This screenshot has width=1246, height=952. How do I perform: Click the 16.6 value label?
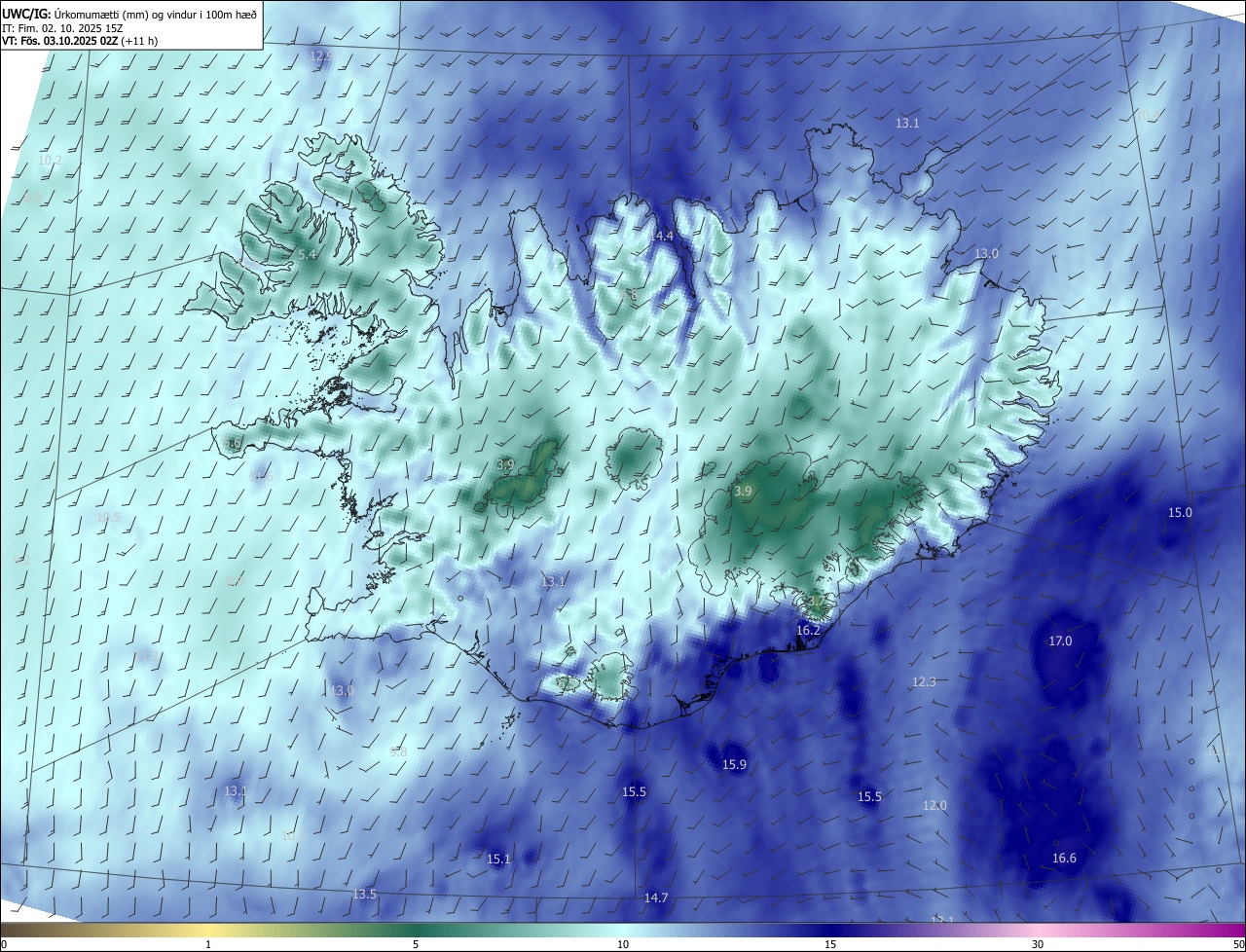(1064, 859)
